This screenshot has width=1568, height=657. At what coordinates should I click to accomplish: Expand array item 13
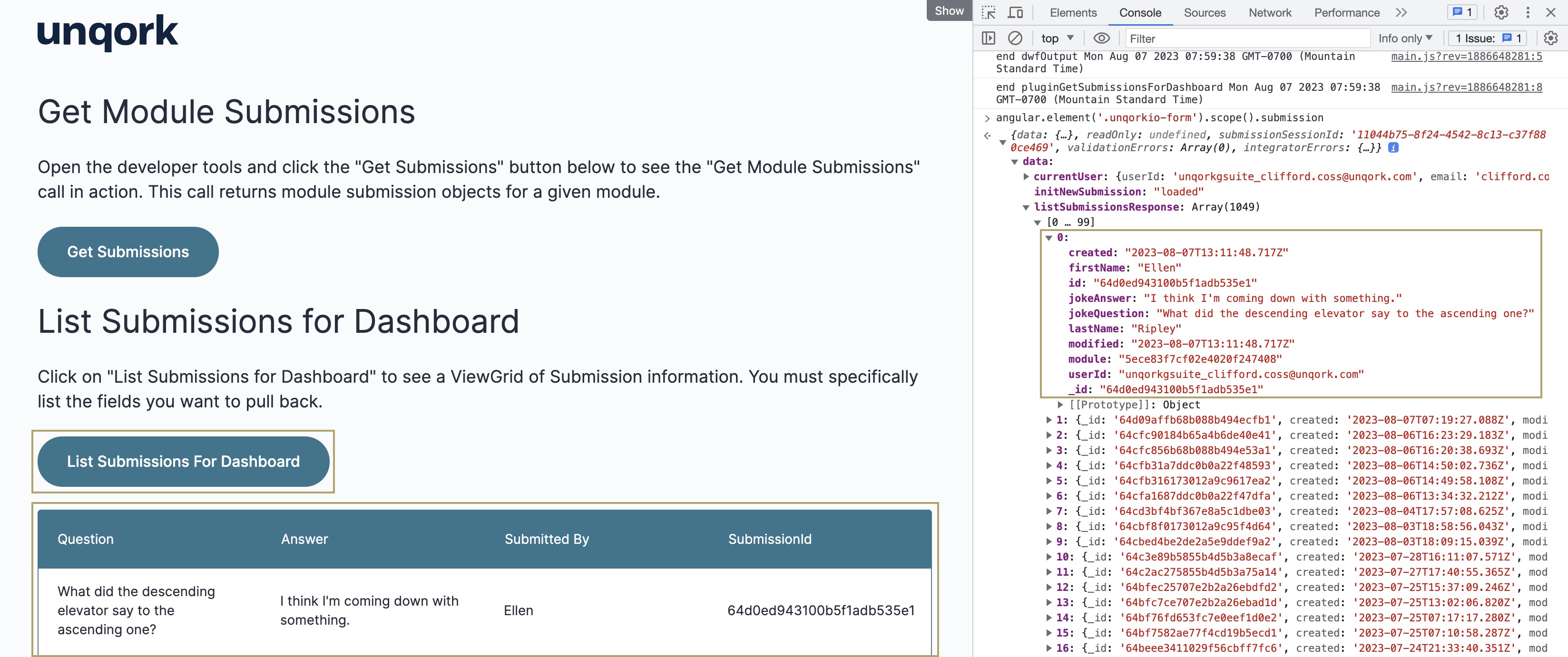click(x=1049, y=602)
